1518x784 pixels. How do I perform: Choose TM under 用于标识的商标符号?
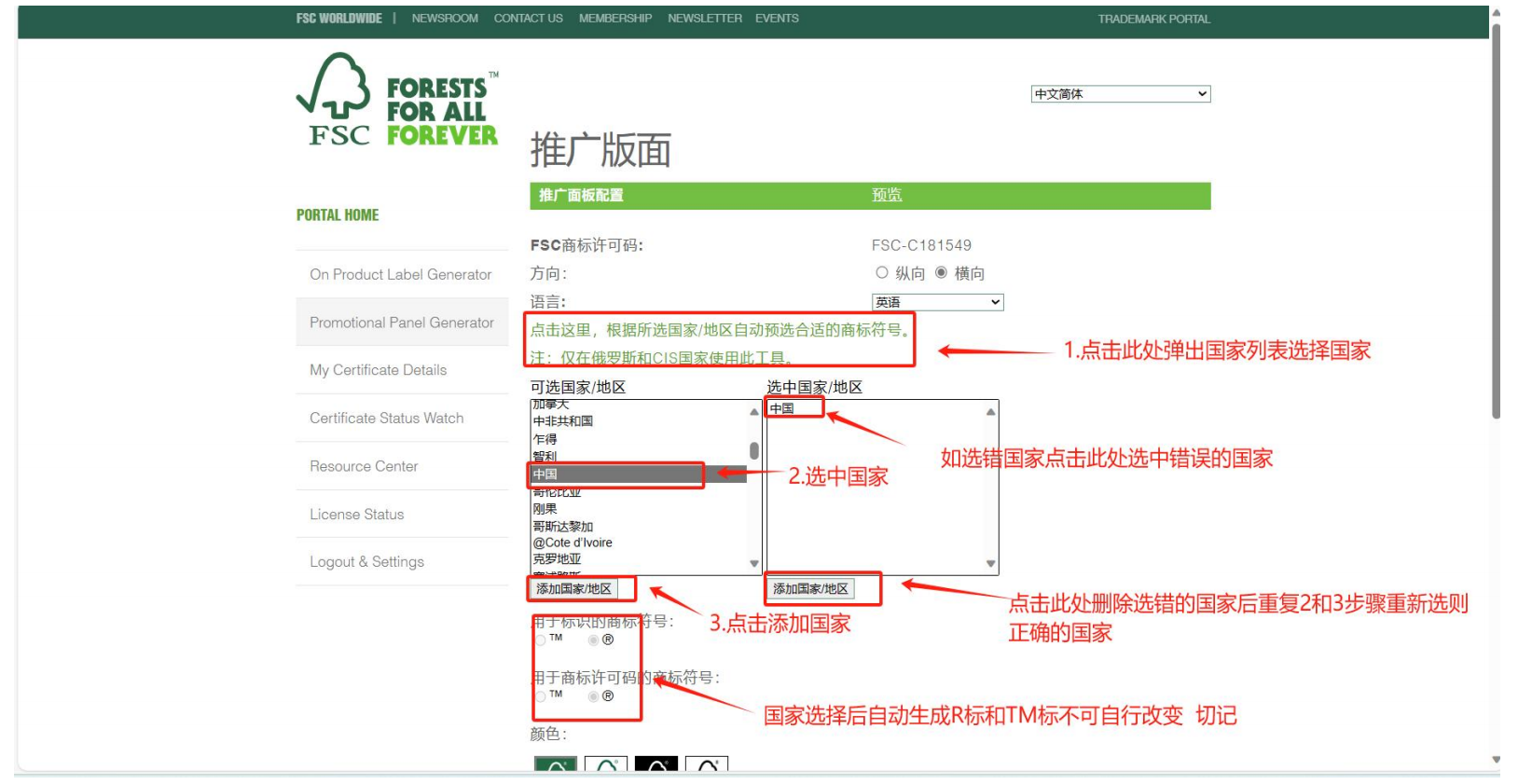pos(540,640)
